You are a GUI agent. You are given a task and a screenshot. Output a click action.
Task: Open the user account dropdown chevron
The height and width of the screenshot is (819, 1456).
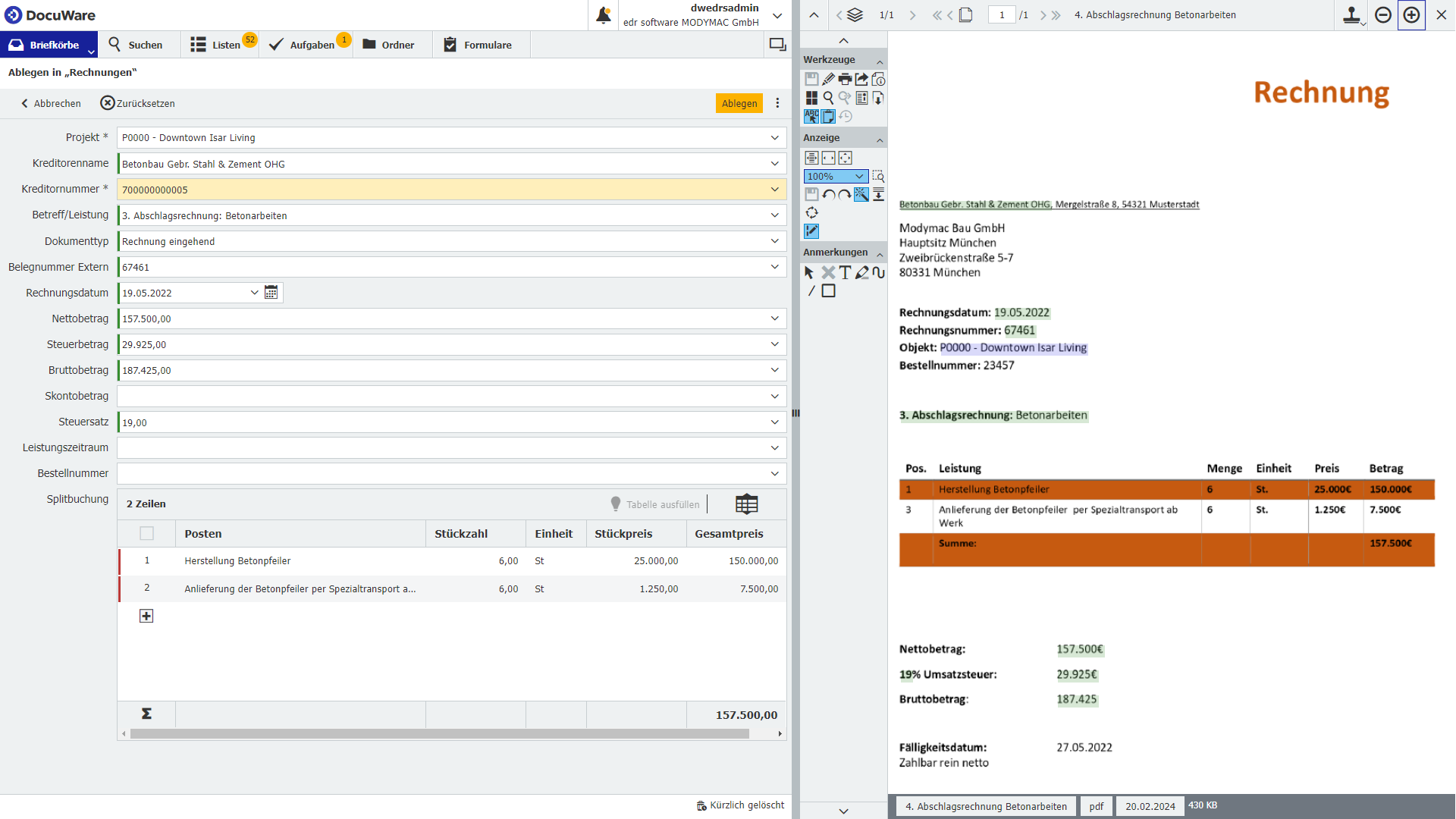coord(777,15)
